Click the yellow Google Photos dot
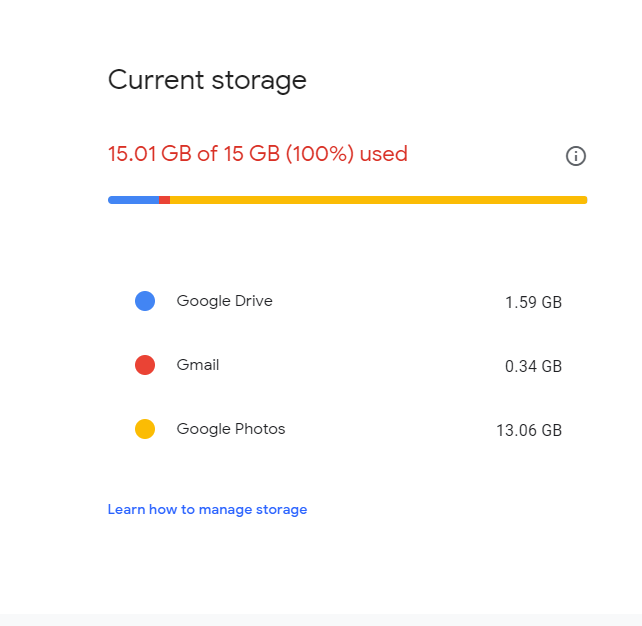Viewport: 642px width, 626px height. [145, 429]
